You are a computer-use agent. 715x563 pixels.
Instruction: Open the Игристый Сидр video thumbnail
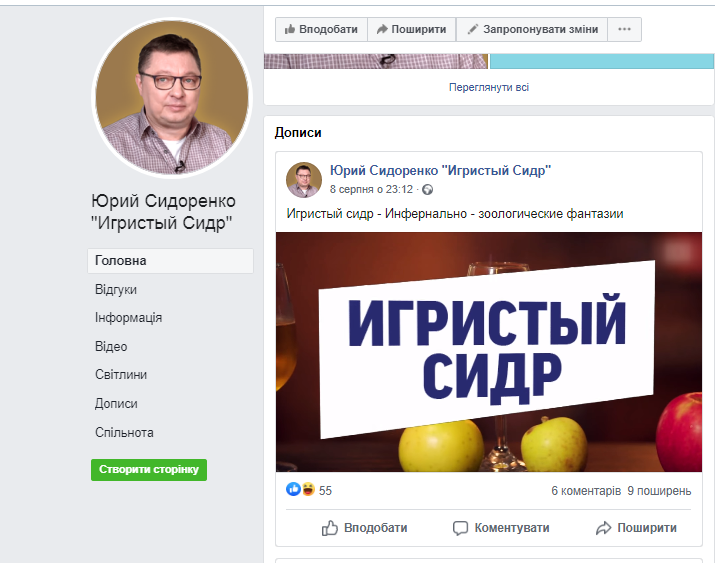click(489, 352)
